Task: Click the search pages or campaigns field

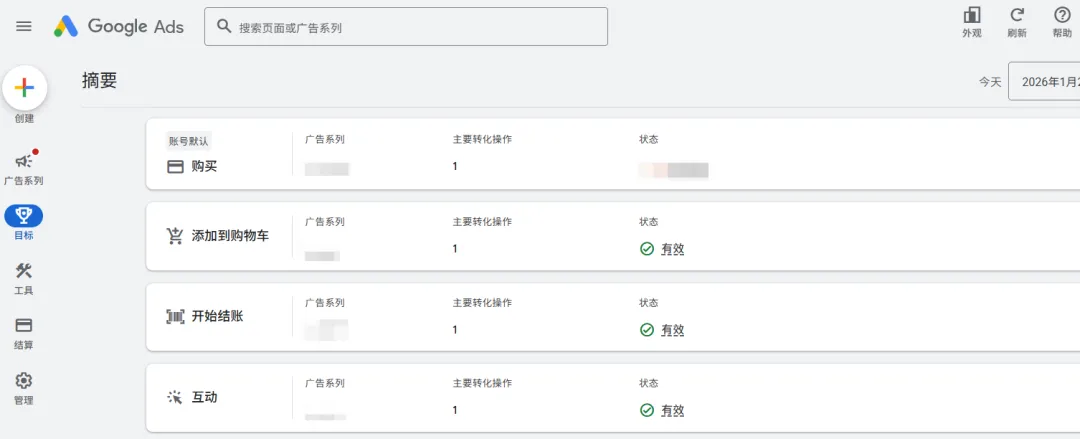Action: pyautogui.click(x=420, y=27)
